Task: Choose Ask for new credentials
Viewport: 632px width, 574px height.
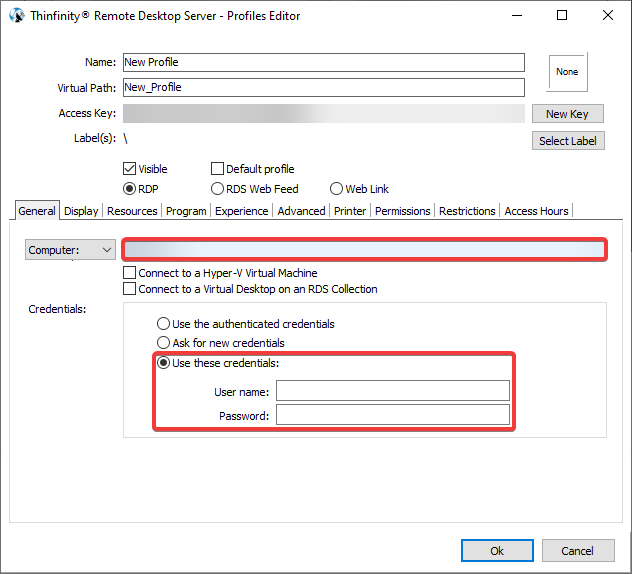Action: click(x=163, y=343)
